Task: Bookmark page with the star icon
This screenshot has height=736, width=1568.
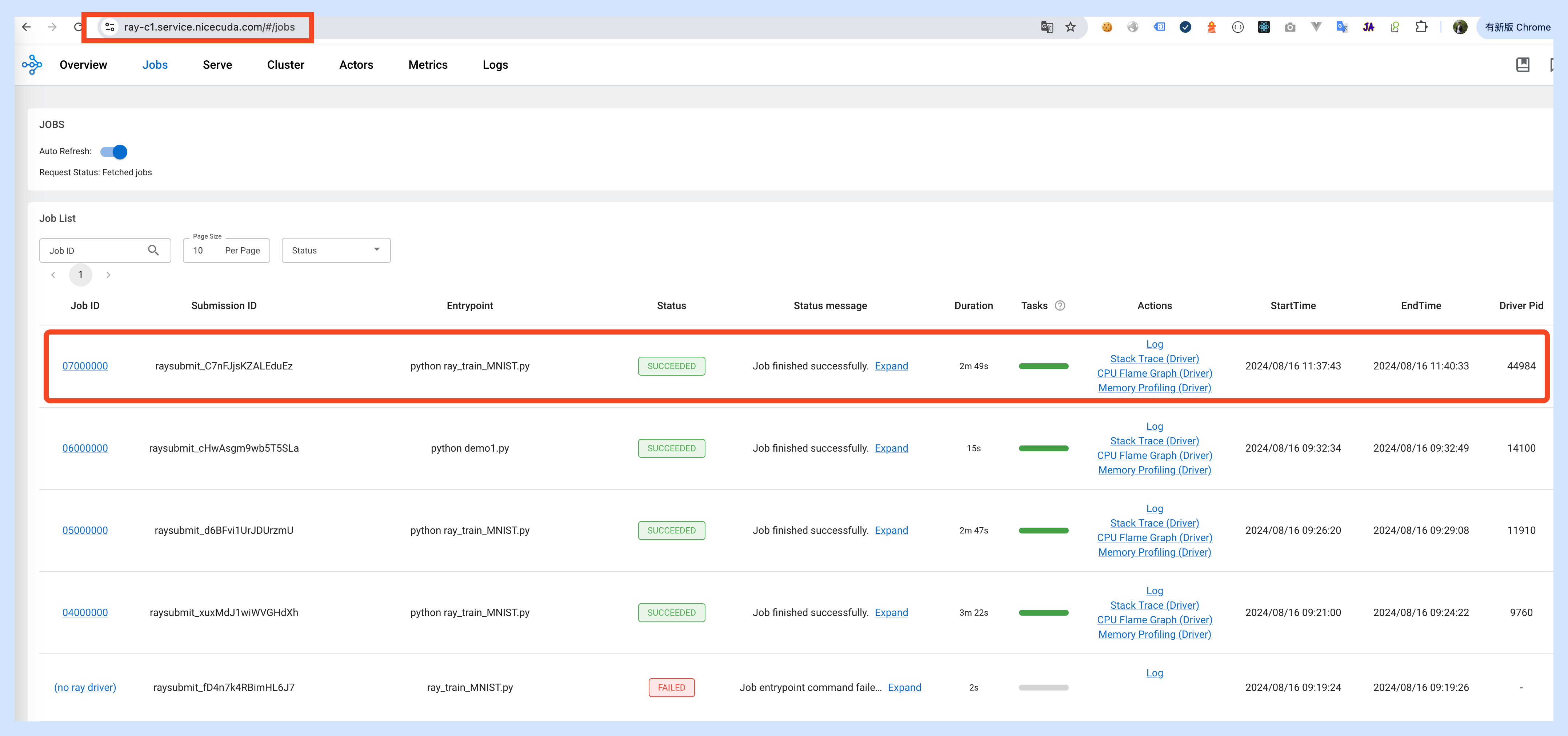Action: click(x=1071, y=27)
